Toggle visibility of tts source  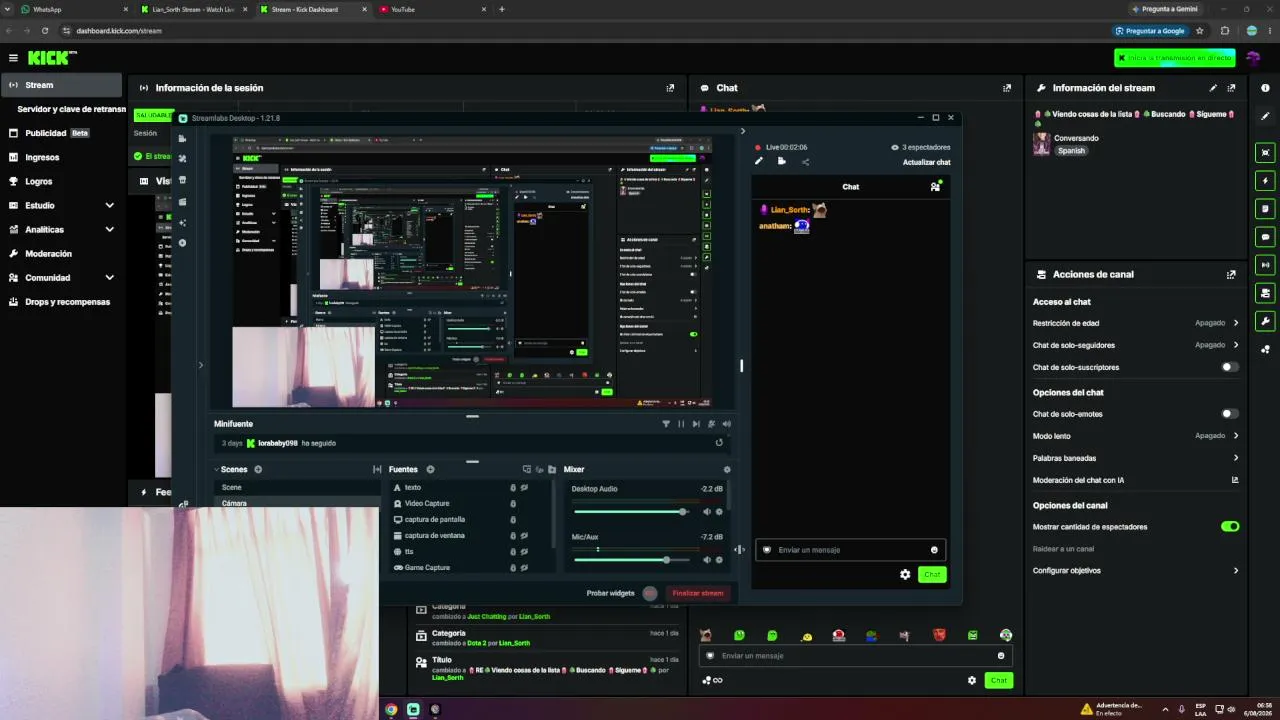pyautogui.click(x=524, y=551)
